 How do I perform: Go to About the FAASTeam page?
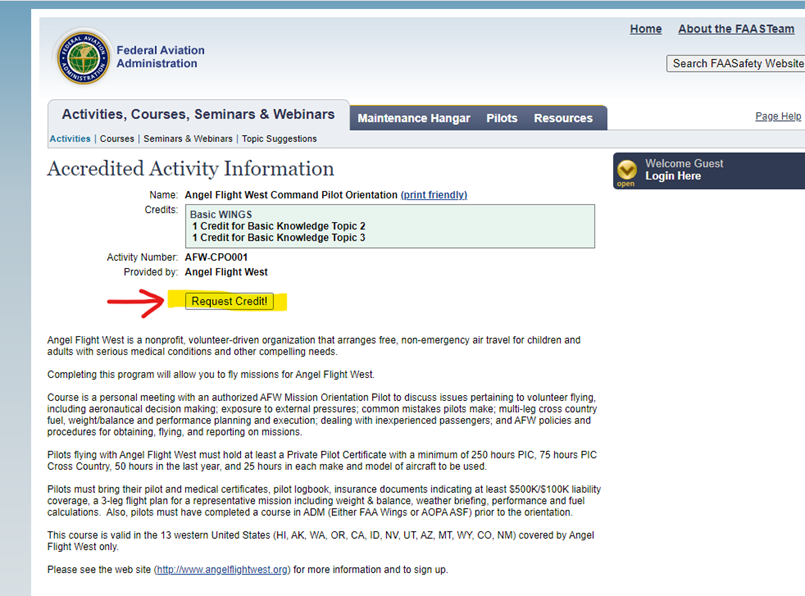click(x=736, y=29)
